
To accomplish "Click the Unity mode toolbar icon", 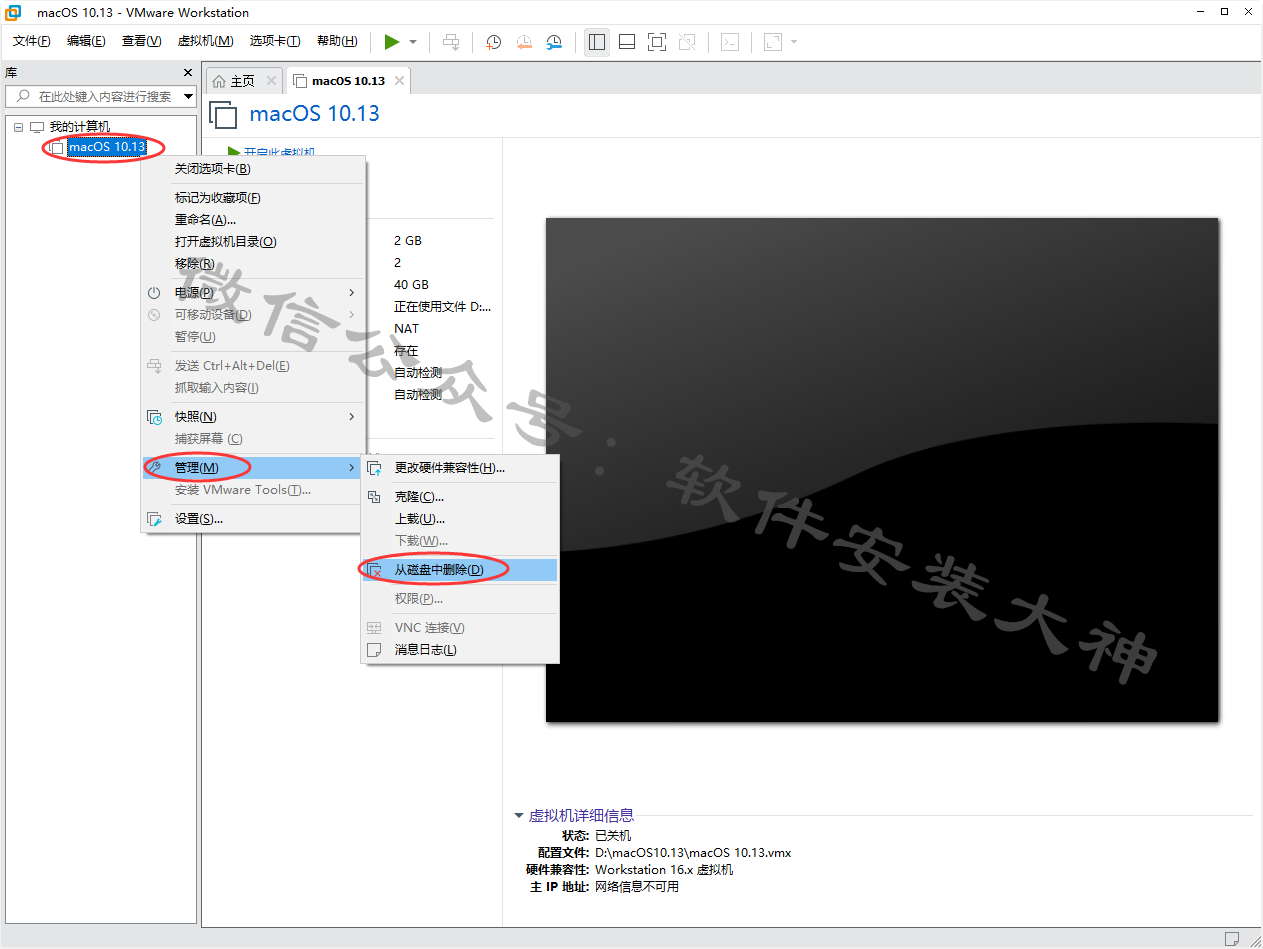I will [x=687, y=42].
